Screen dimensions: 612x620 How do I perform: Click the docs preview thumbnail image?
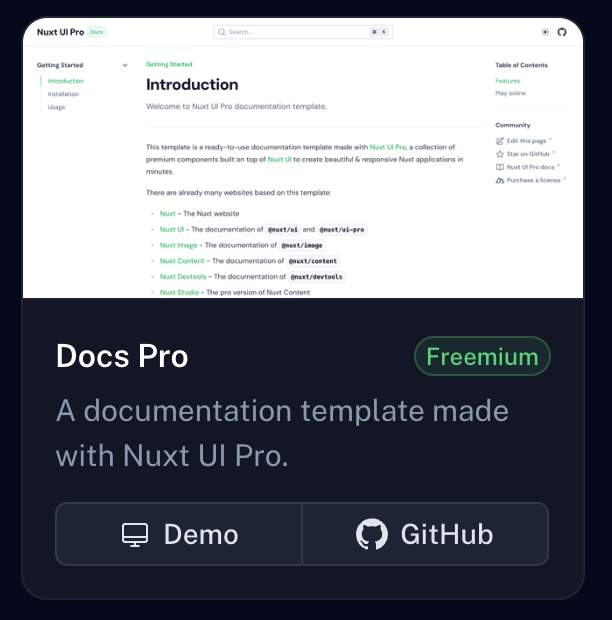click(303, 158)
